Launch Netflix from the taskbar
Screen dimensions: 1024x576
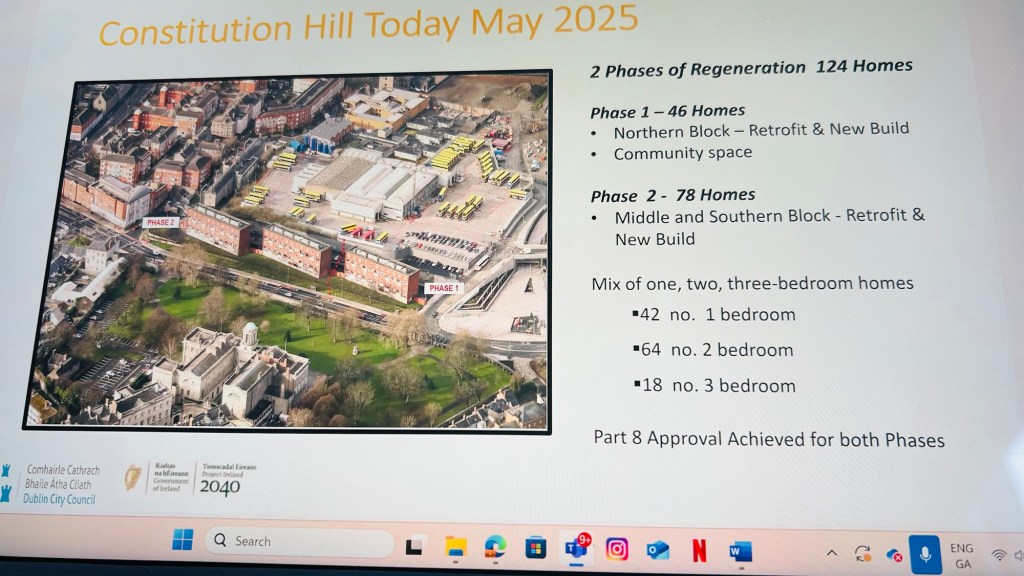tap(698, 550)
